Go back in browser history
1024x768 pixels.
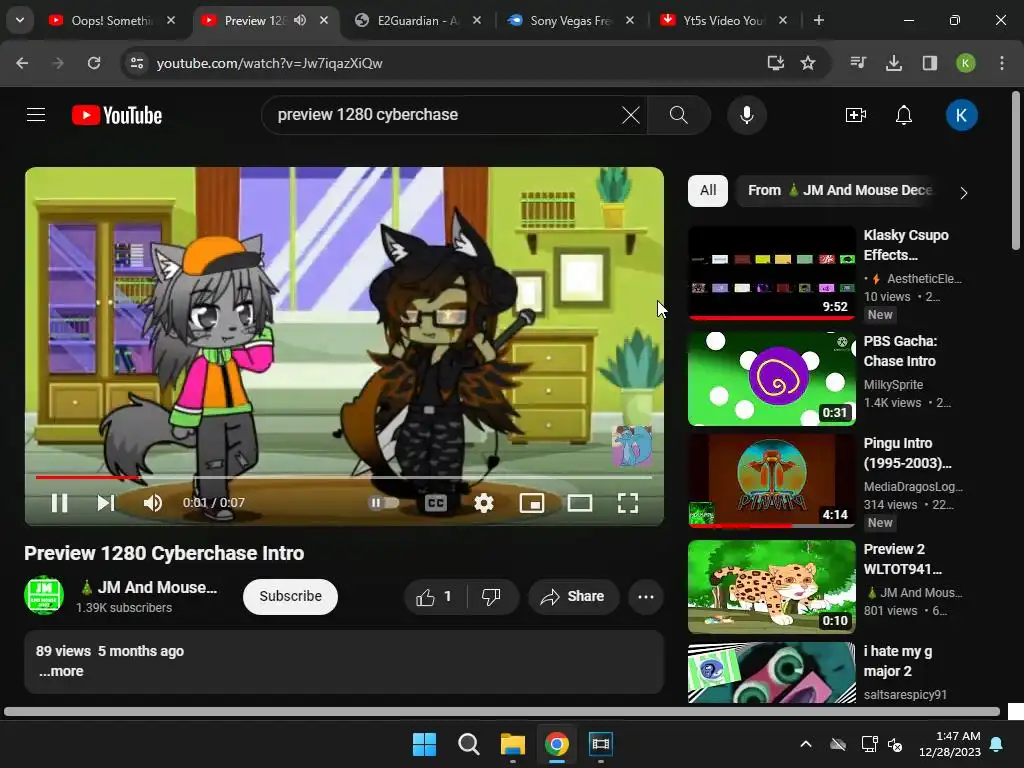(22, 63)
